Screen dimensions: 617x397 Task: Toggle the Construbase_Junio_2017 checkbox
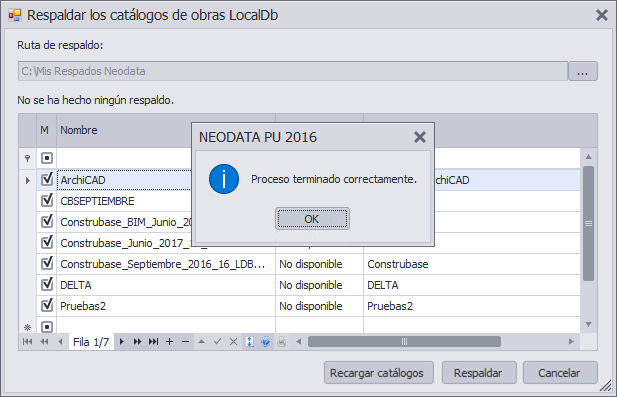47,242
